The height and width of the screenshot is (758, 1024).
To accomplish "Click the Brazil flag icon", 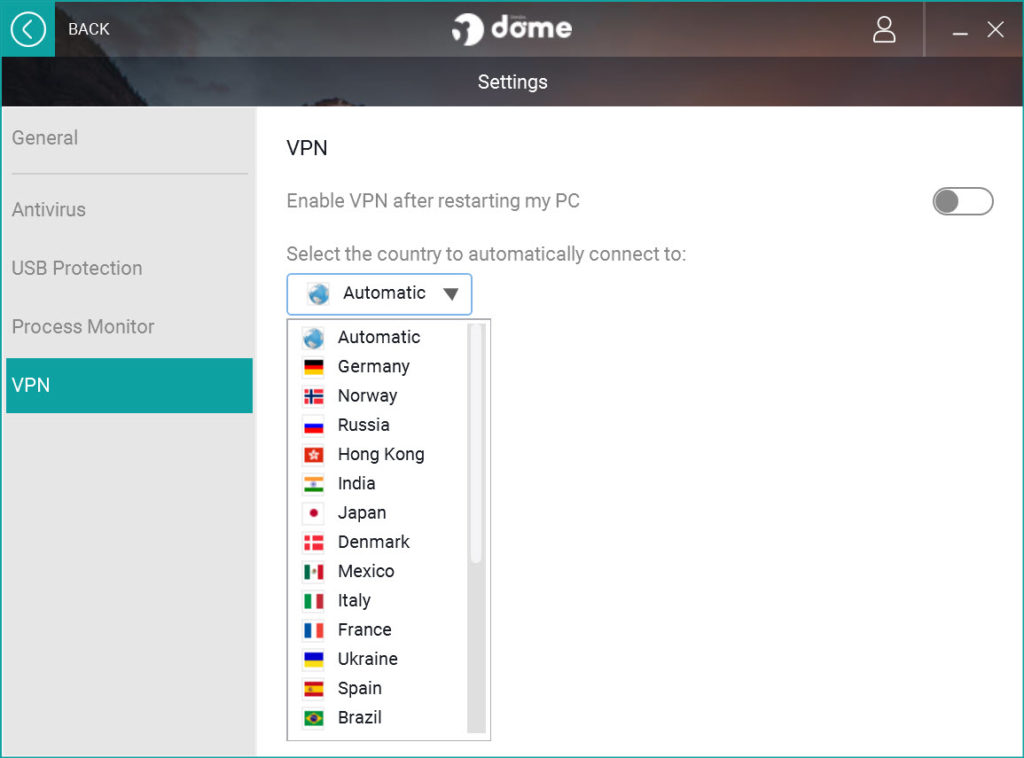I will 313,719.
